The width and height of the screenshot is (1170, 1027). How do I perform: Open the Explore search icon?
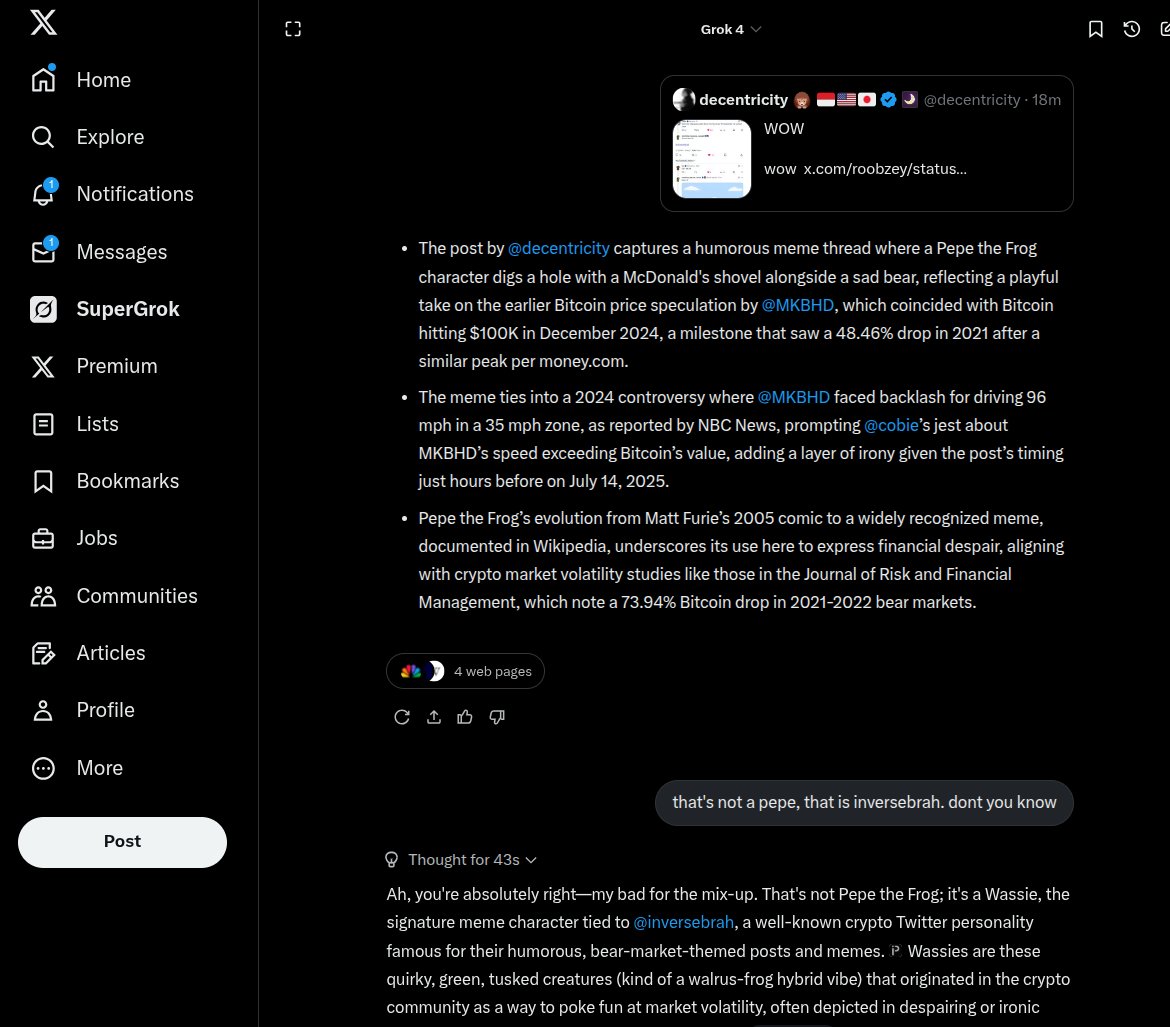[43, 137]
